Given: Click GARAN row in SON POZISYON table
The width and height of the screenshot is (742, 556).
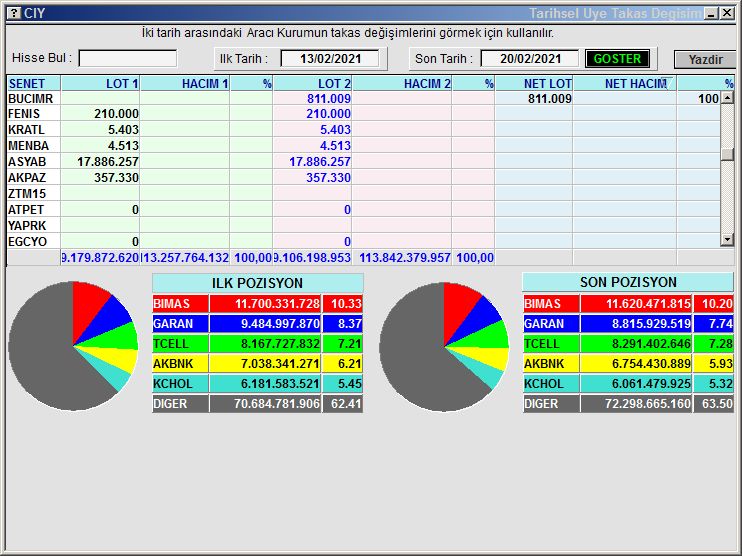Looking at the screenshot, I should point(628,324).
